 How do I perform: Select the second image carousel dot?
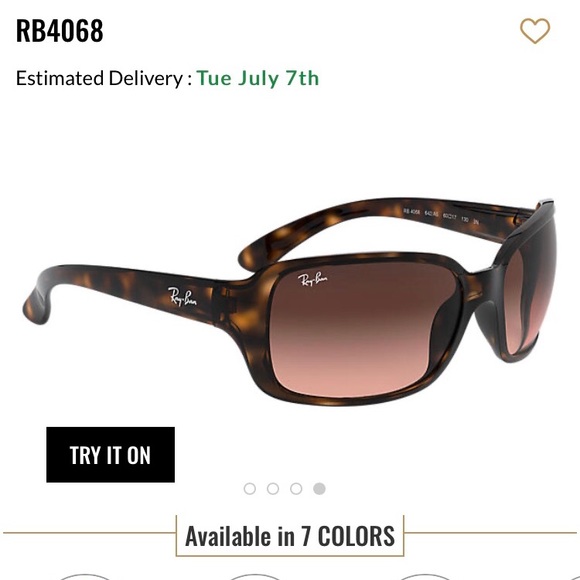click(x=273, y=489)
